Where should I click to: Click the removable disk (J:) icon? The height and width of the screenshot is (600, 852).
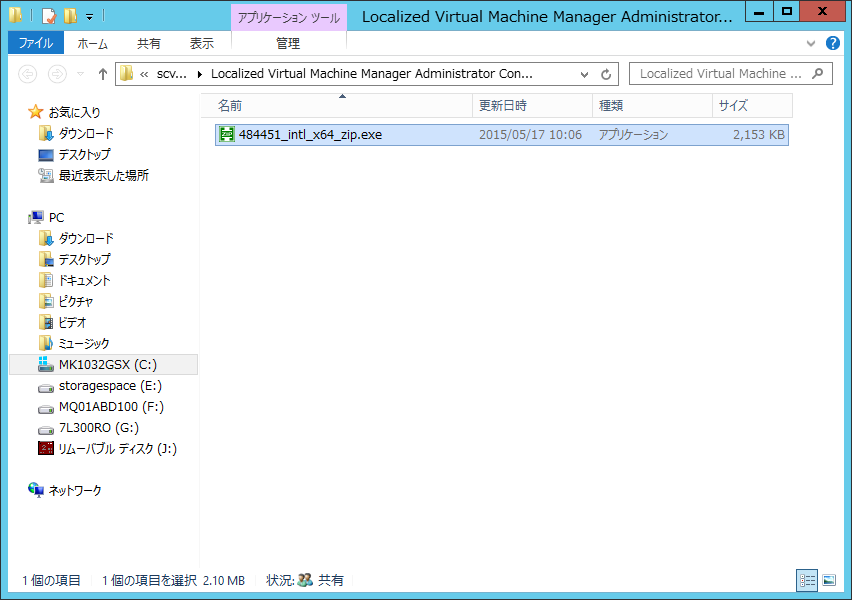(46, 448)
